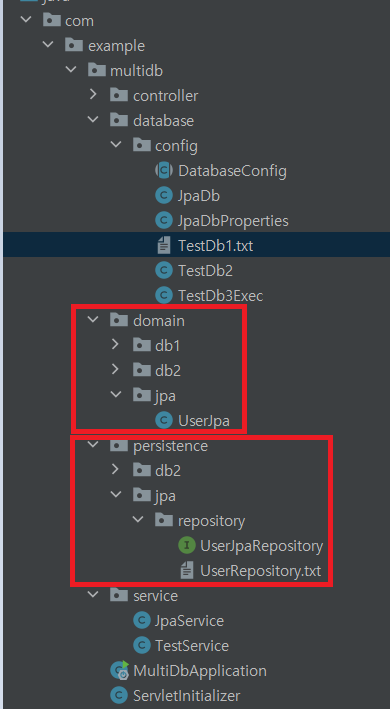The image size is (390, 709).
Task: Click the multidb package folder icon
Action: (x=96, y=70)
